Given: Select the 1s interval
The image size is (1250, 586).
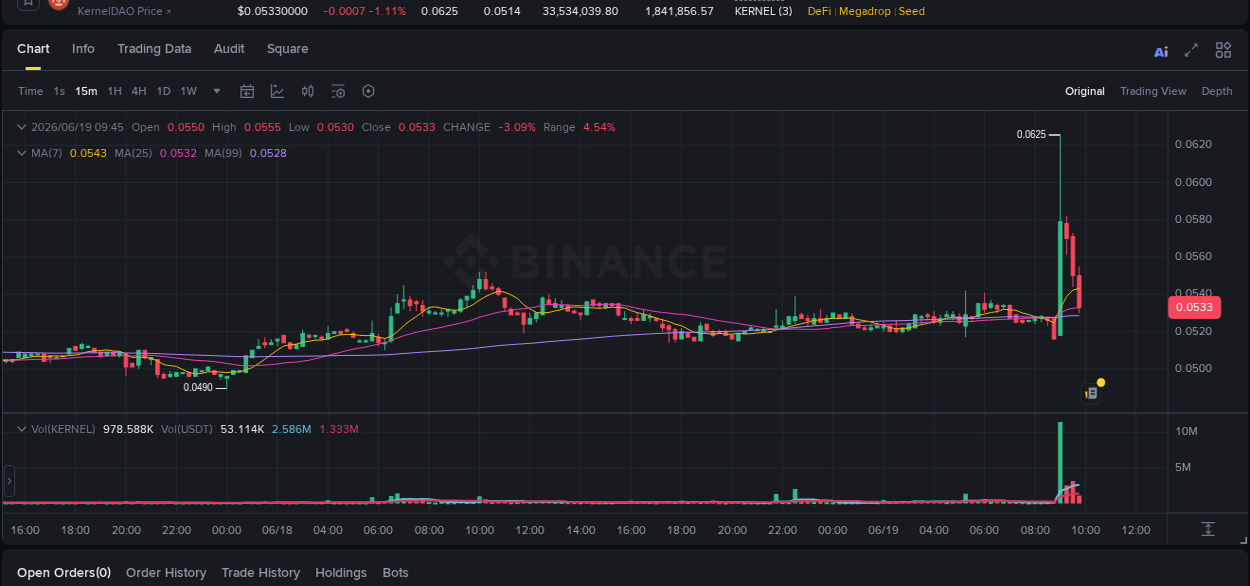Looking at the screenshot, I should (x=59, y=91).
